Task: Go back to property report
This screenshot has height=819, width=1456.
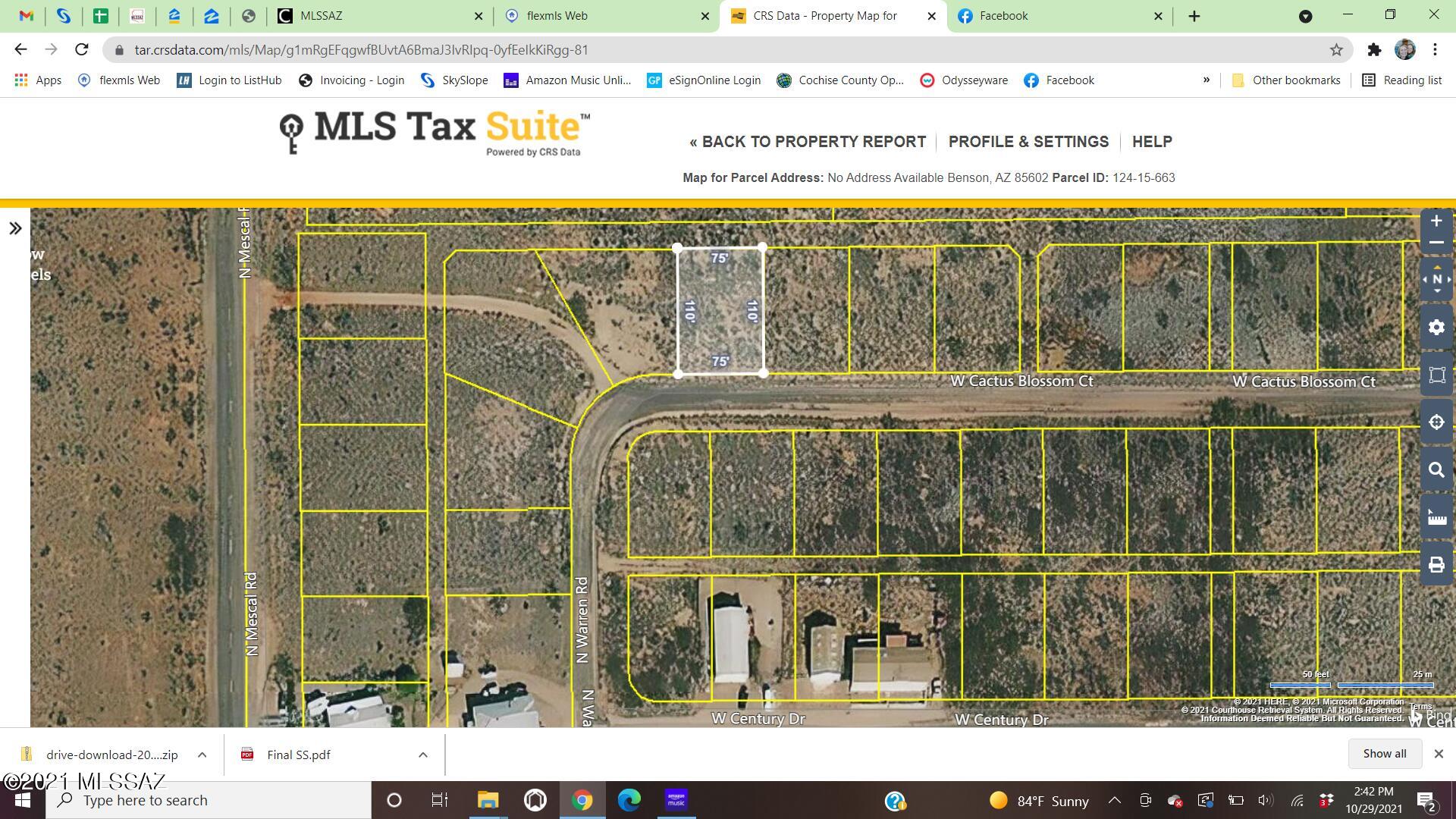Action: click(808, 142)
